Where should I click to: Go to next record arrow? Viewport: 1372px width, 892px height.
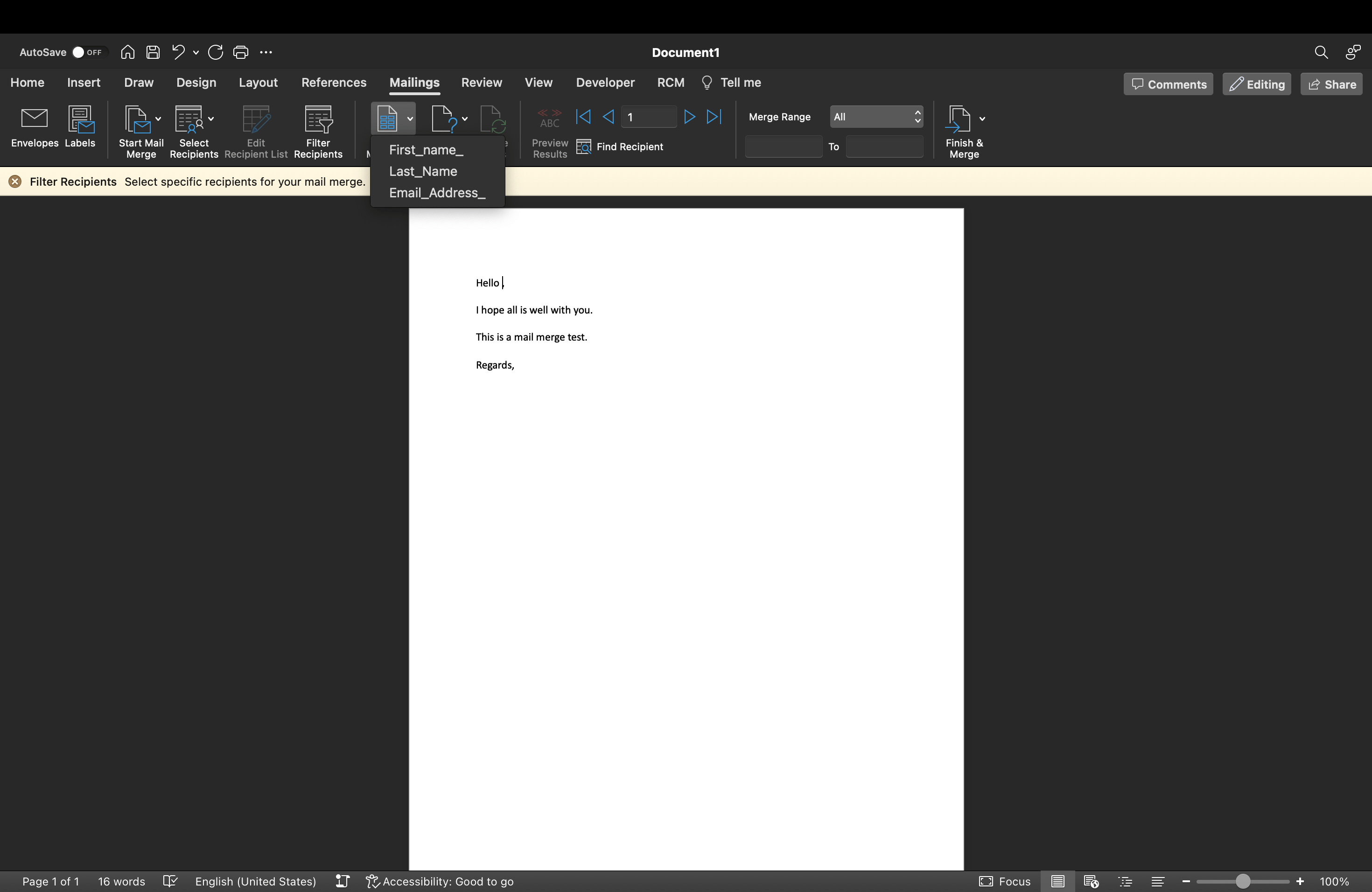(x=689, y=117)
